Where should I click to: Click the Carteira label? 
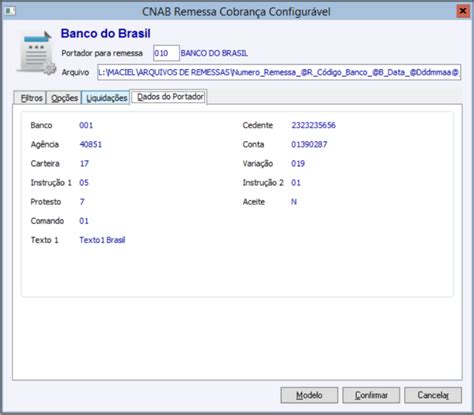[x=45, y=164]
